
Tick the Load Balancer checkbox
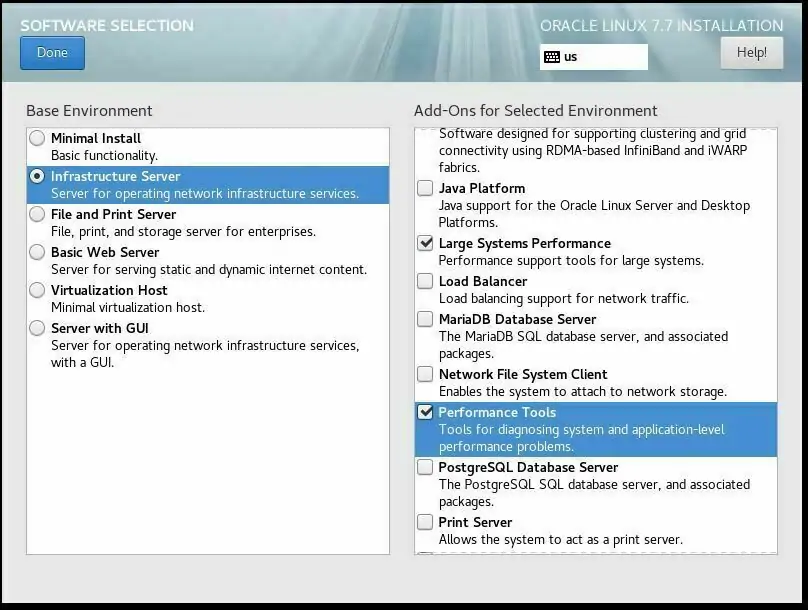click(x=426, y=281)
